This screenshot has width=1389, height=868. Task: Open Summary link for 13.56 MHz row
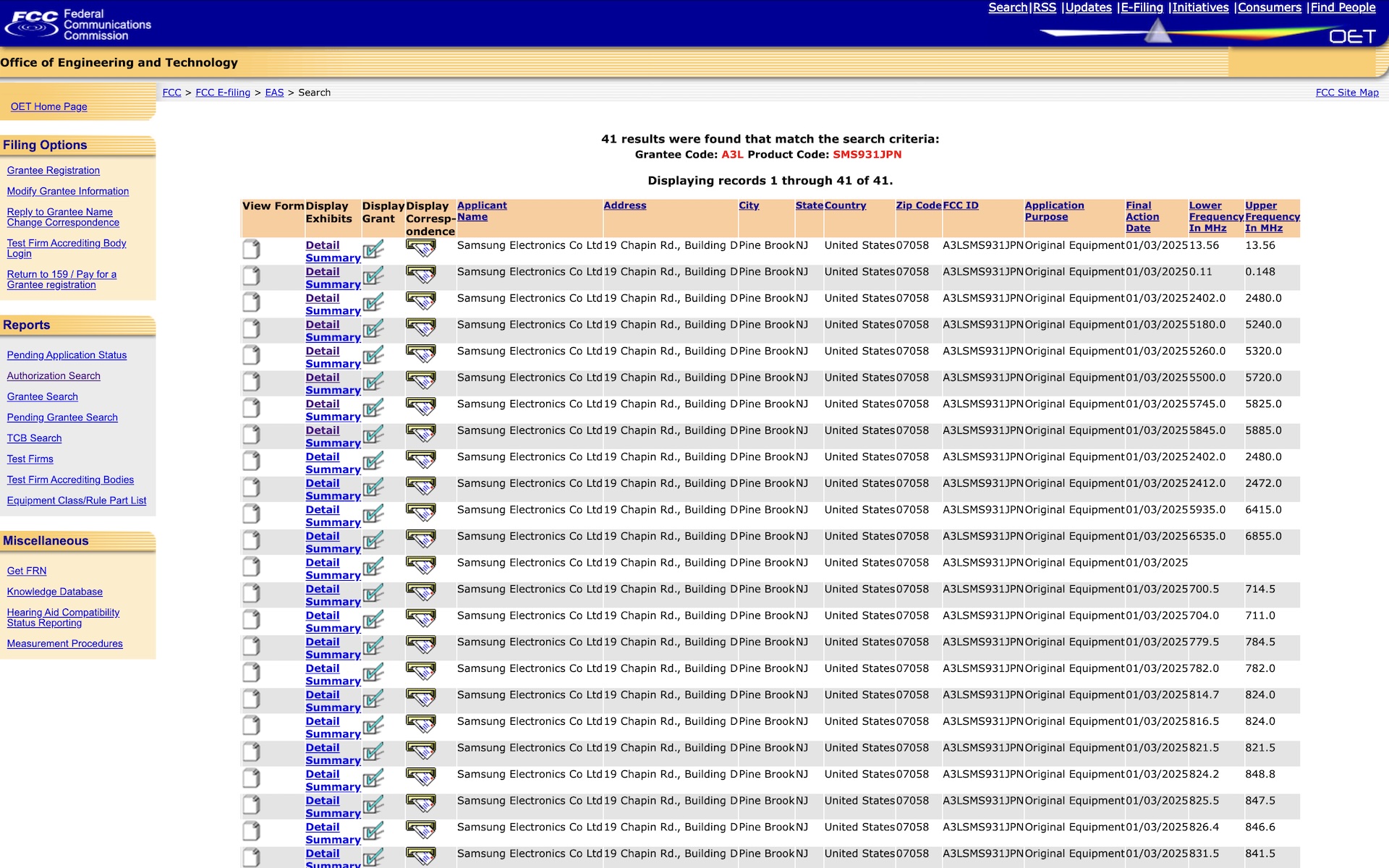(x=333, y=258)
